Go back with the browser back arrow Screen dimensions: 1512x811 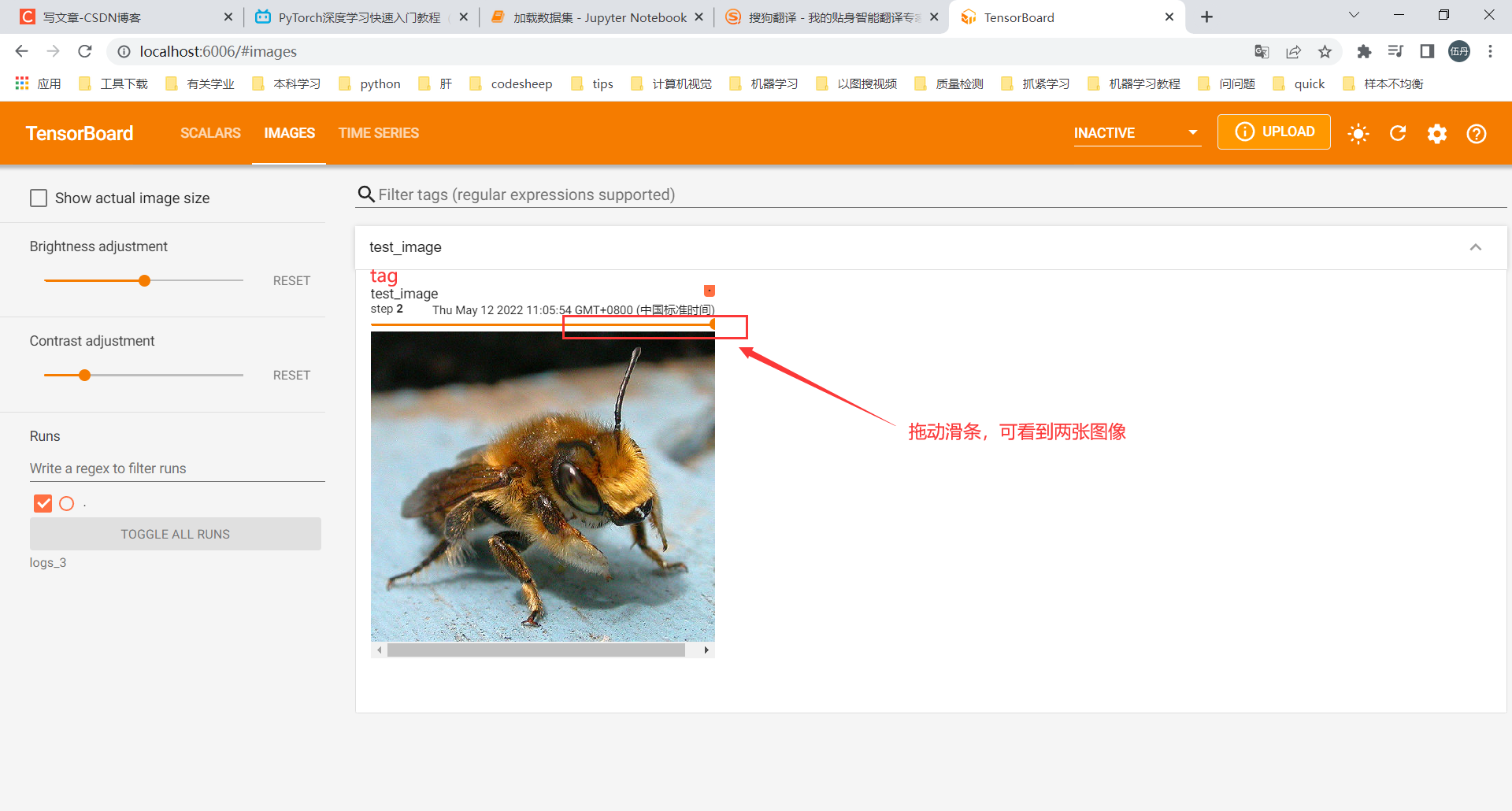click(x=21, y=51)
